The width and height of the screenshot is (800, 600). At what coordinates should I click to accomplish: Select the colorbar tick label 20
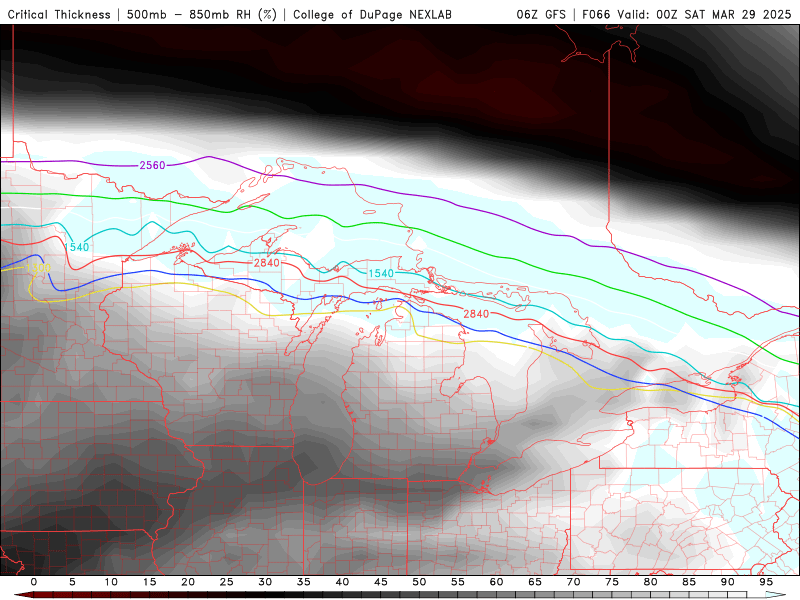(x=188, y=582)
